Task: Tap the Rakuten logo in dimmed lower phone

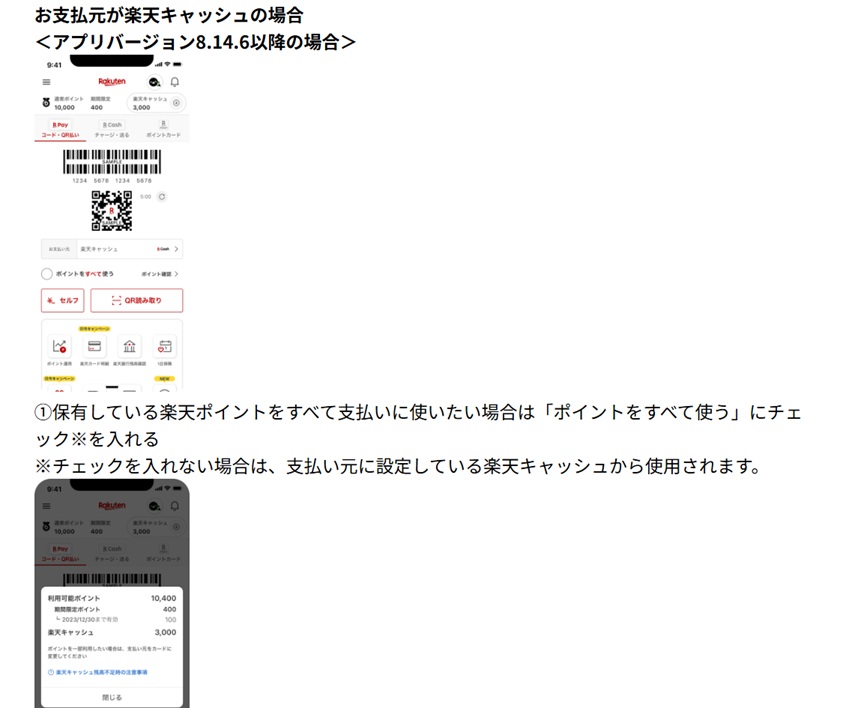Action: (112, 506)
